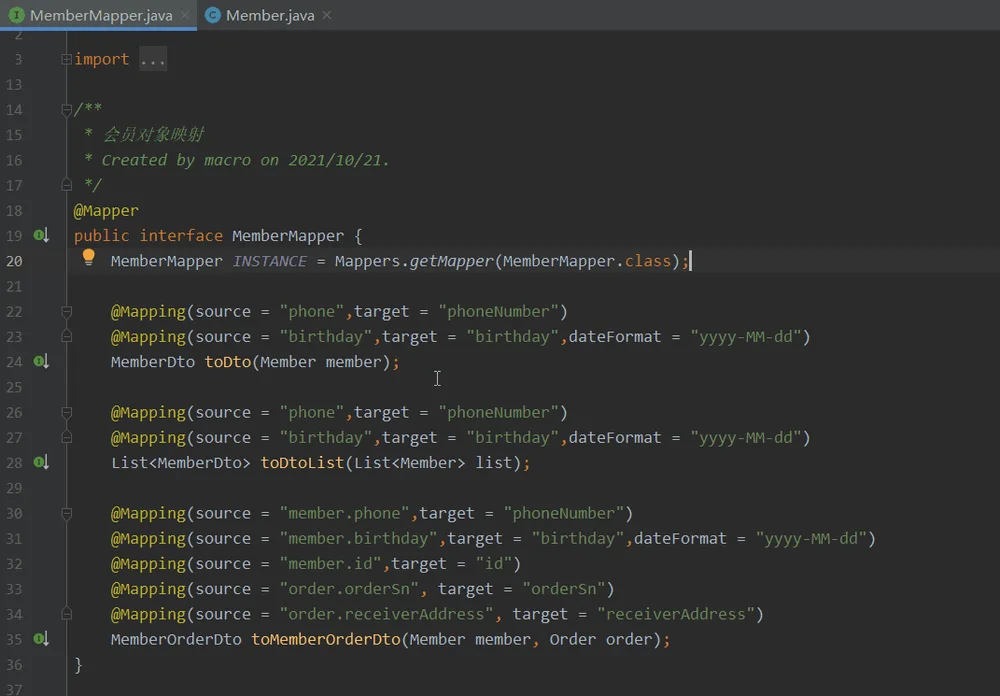Close the MemberMapper.java tab
Screen dimensions: 1000x696
[x=185, y=15]
